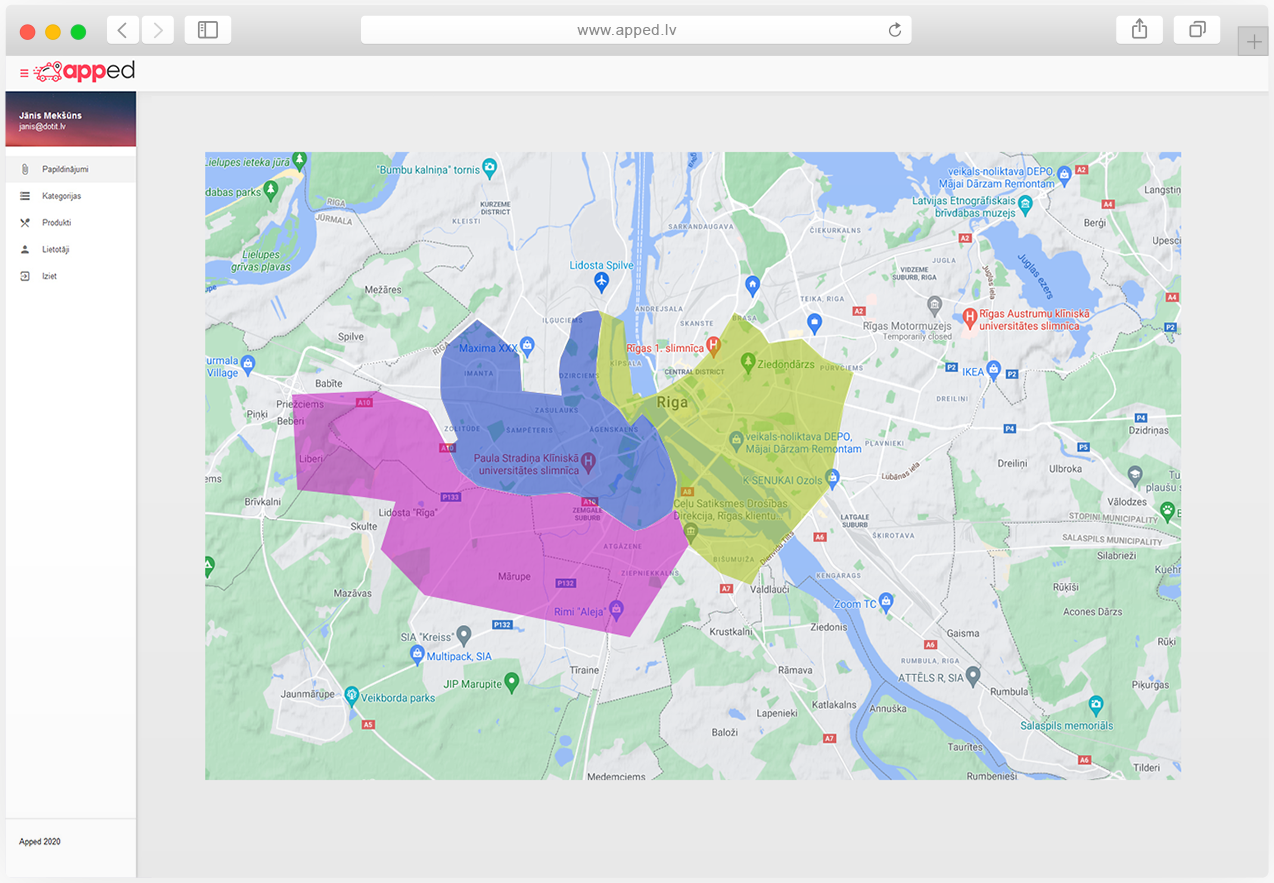1274x883 pixels.
Task: Click the Lidosta Spilve airplane marker
Action: click(601, 282)
